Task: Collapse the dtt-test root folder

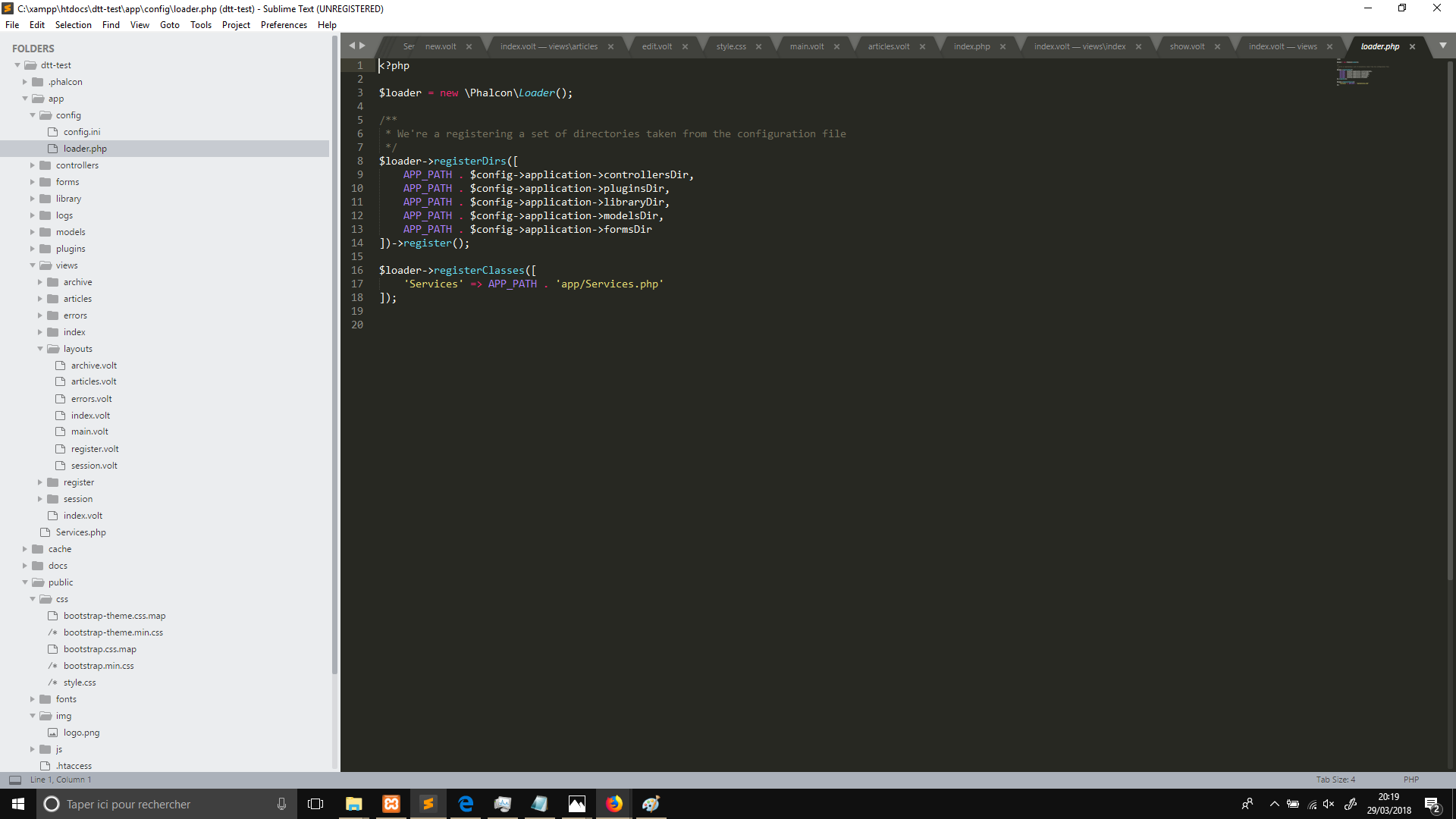Action: pos(17,65)
